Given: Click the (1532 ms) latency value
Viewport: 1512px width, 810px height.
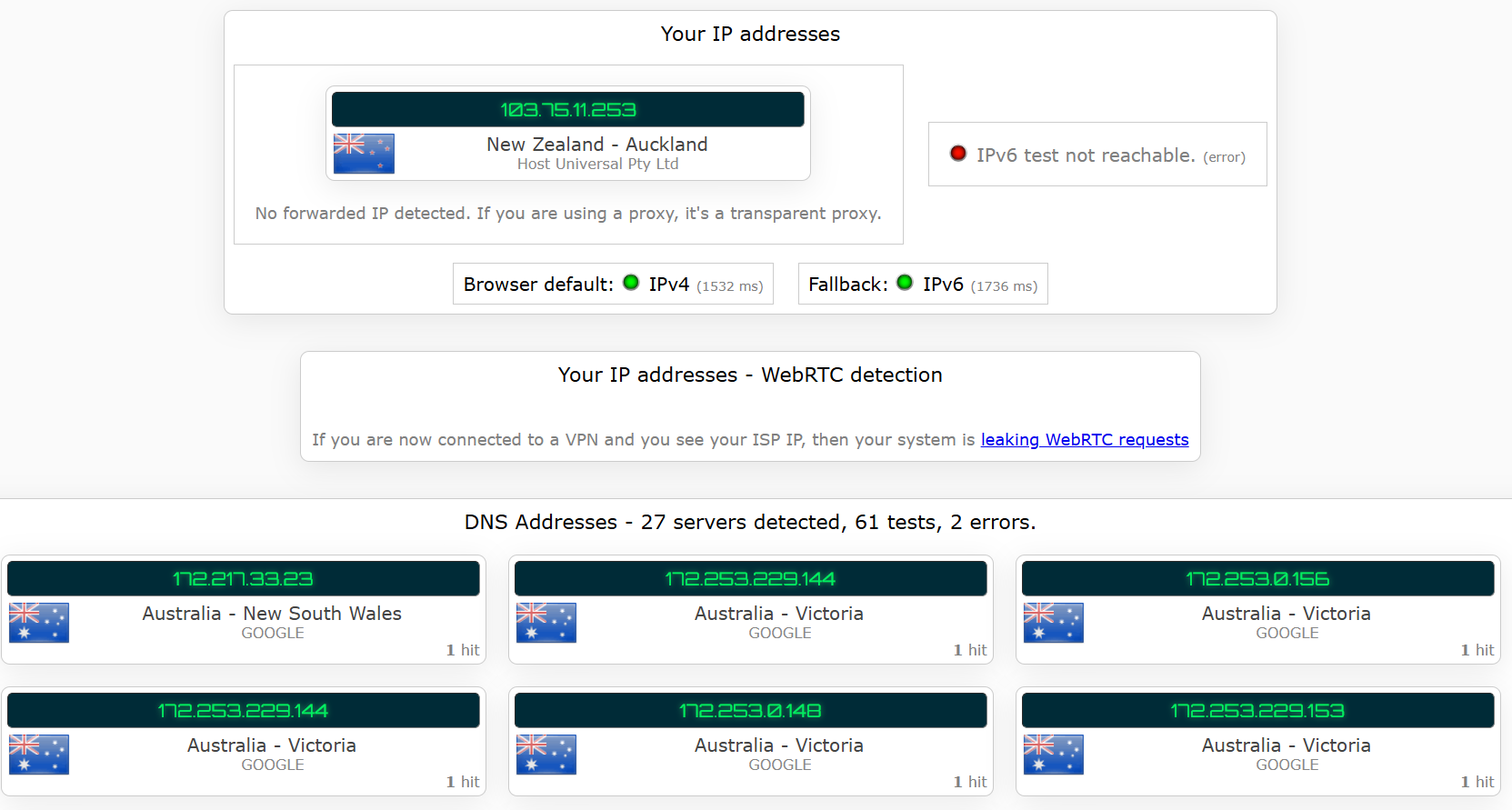Looking at the screenshot, I should [x=730, y=286].
